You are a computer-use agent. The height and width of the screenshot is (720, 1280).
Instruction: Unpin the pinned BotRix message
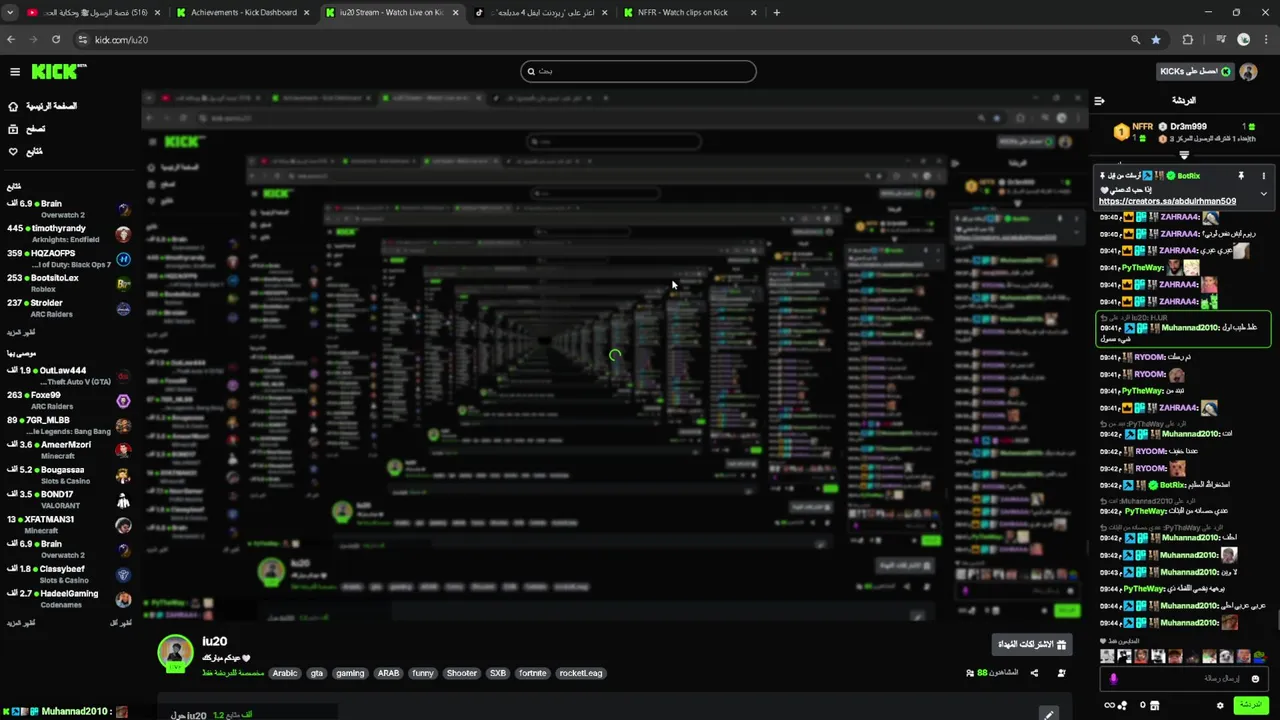1241,176
